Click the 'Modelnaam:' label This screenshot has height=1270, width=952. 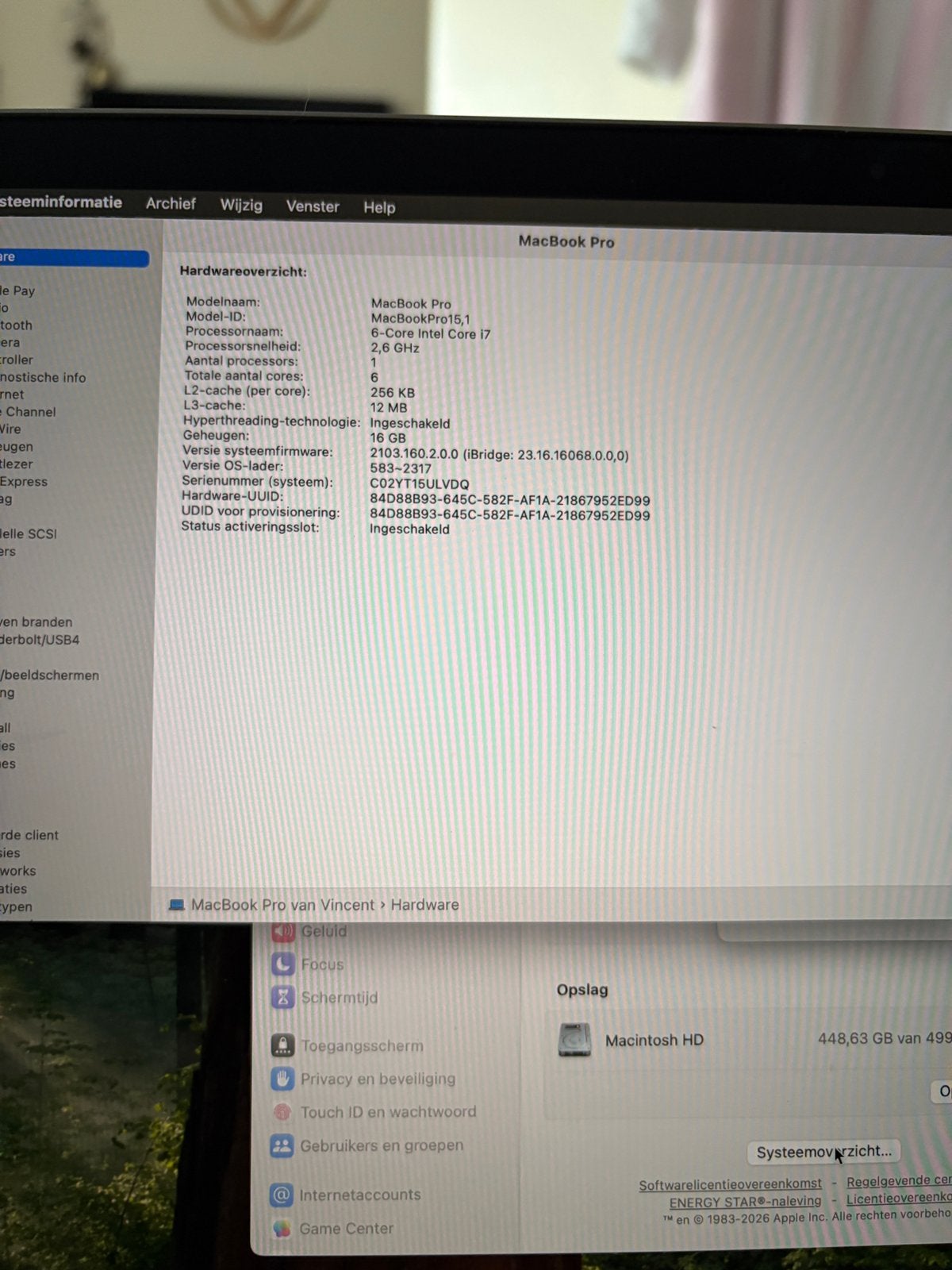(223, 302)
